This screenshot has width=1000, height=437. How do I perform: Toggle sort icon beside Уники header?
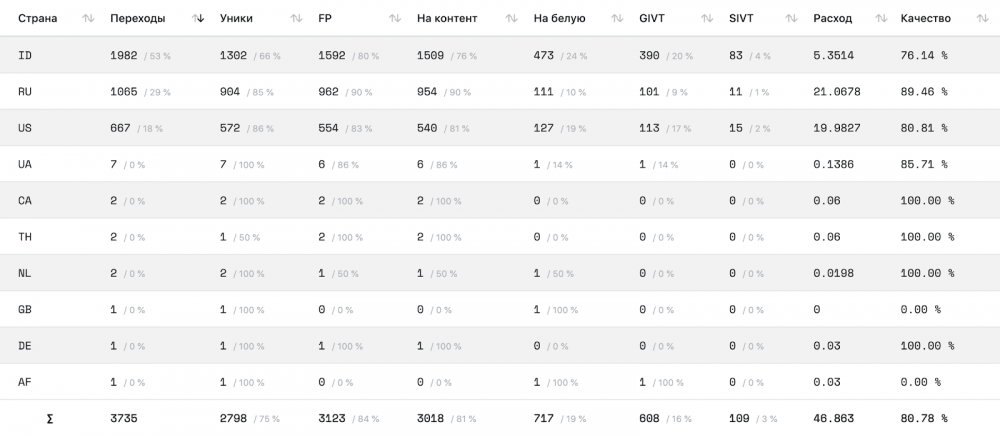coord(297,19)
